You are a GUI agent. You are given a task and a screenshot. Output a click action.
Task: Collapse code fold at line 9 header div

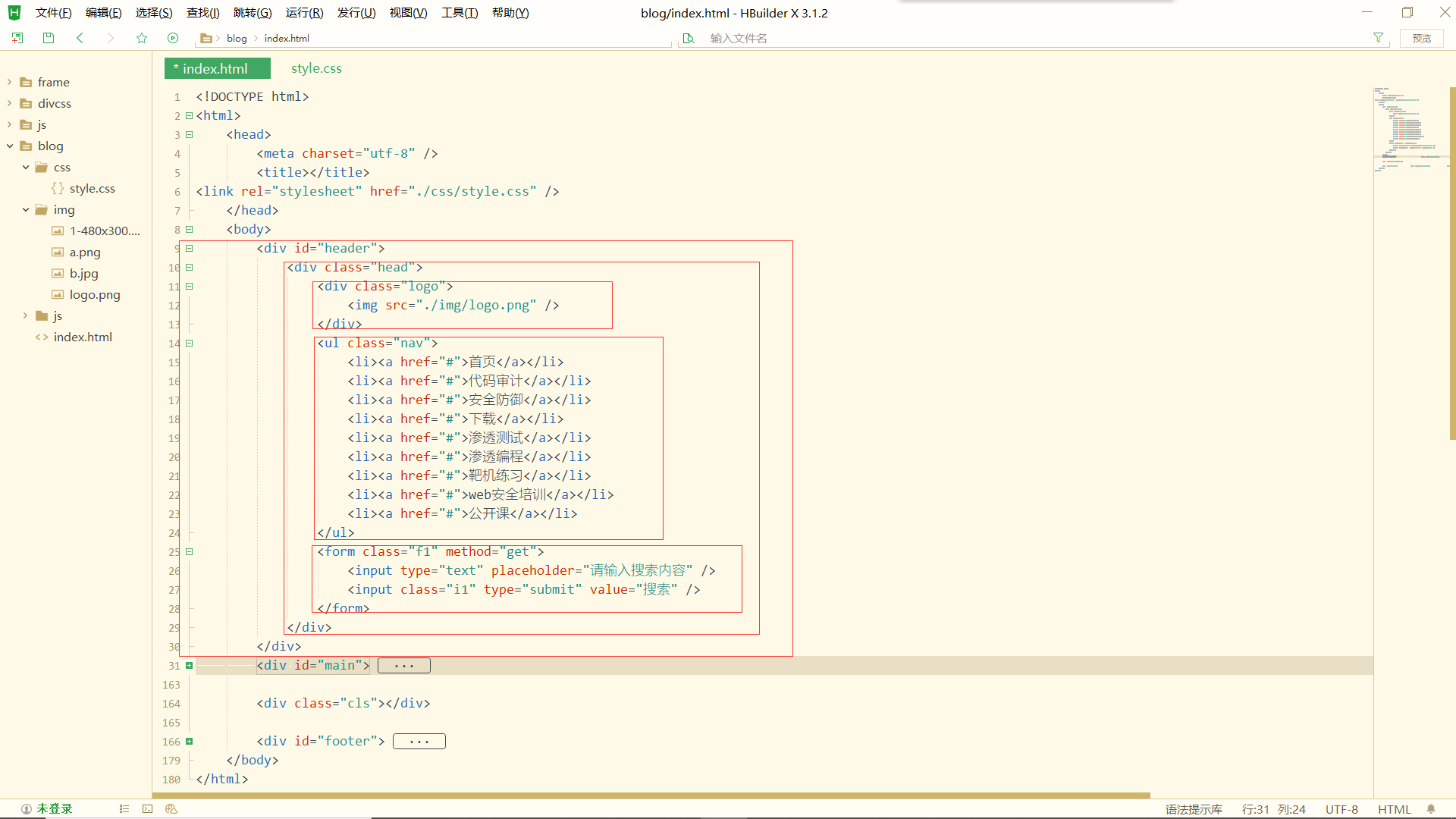190,248
